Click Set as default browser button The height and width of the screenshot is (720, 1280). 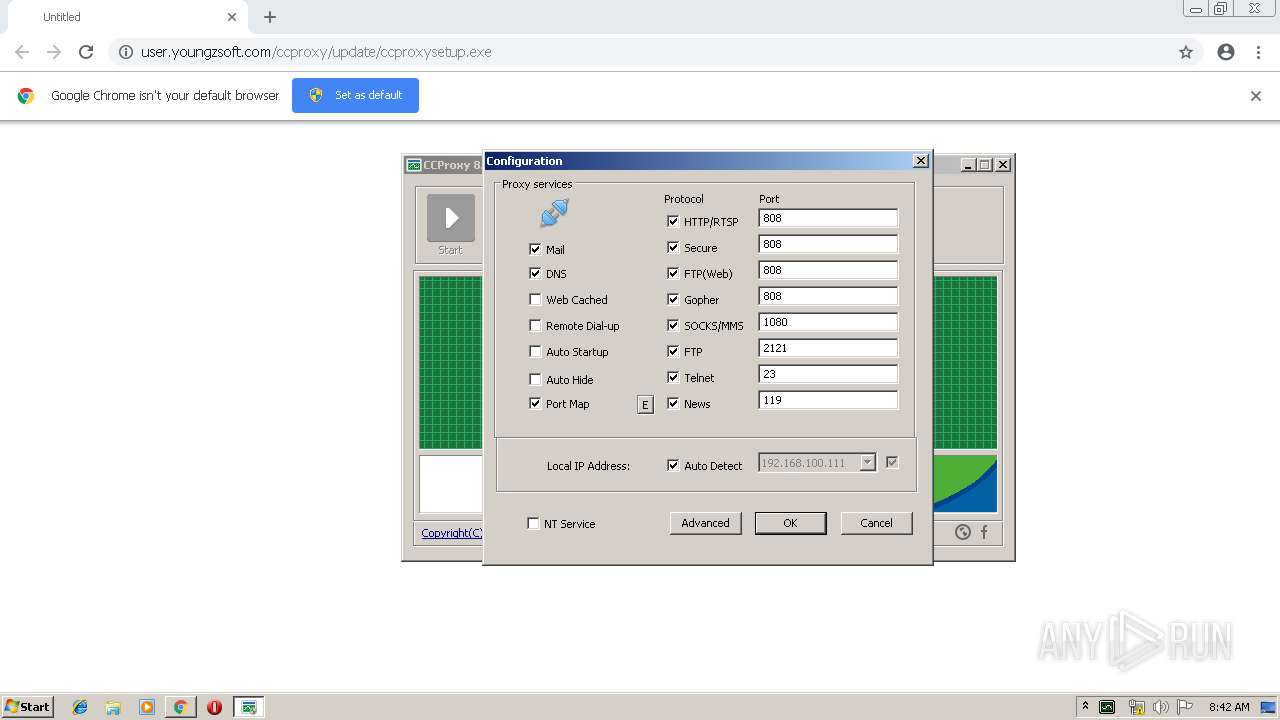click(355, 95)
